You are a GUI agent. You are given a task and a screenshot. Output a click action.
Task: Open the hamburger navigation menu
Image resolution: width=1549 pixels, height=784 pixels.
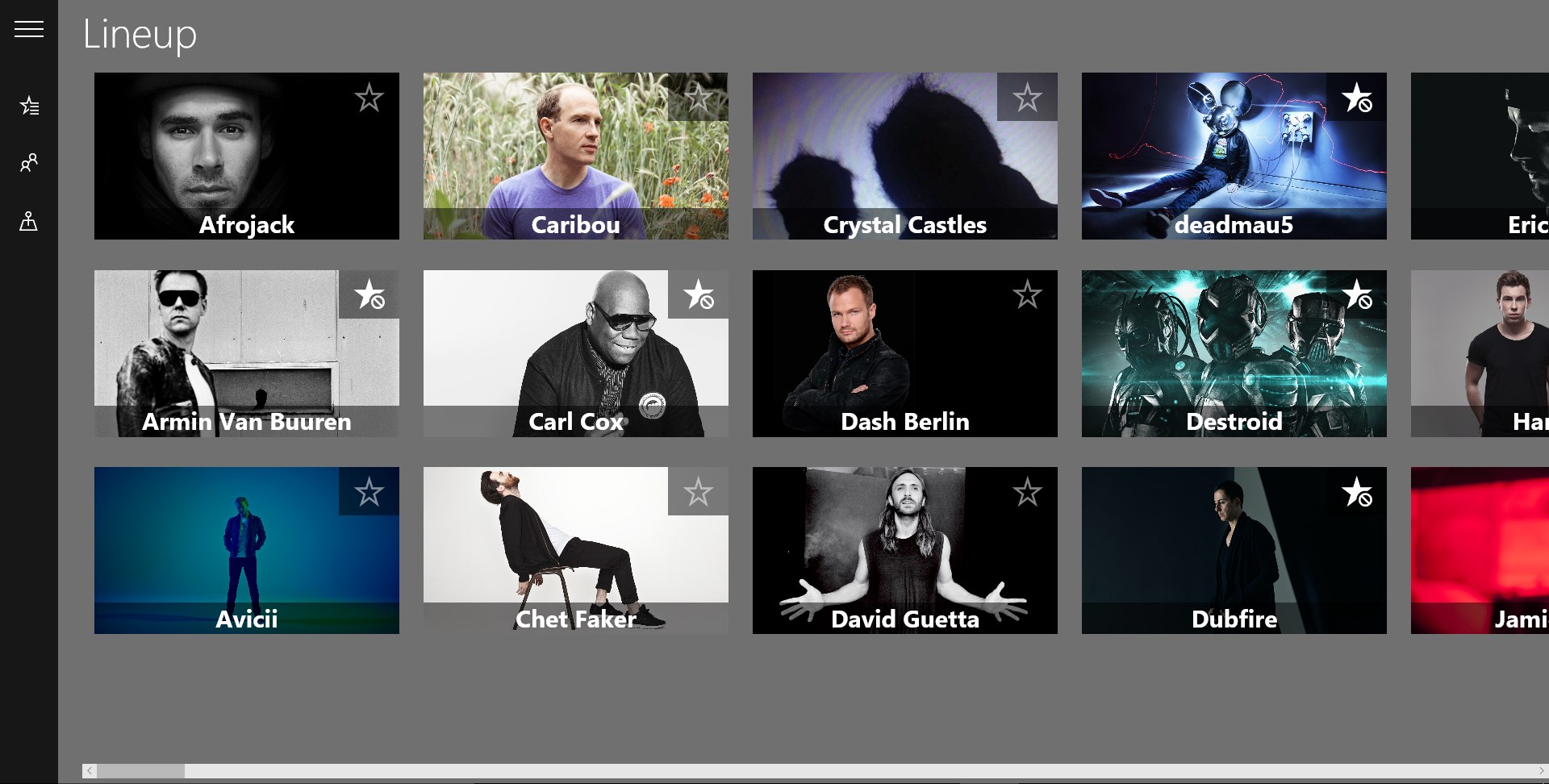[29, 30]
